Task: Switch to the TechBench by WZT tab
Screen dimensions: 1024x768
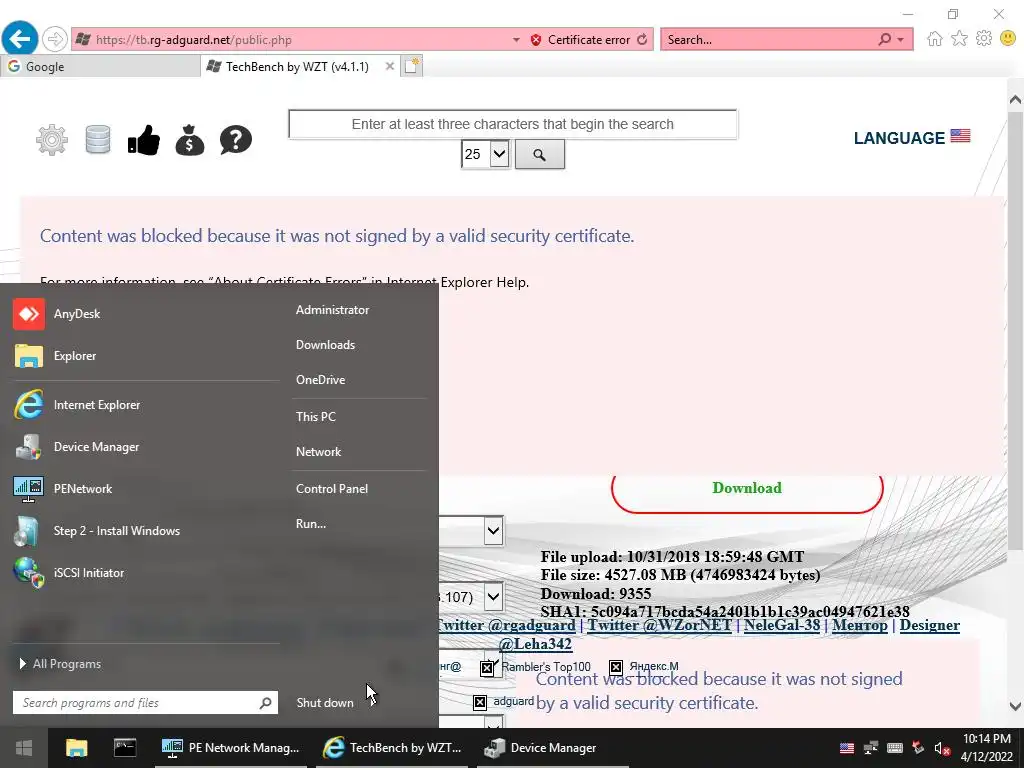Action: pyautogui.click(x=297, y=67)
